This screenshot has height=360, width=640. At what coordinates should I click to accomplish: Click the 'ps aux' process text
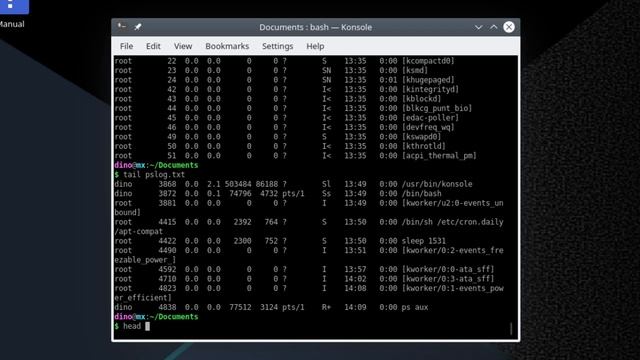[415, 307]
